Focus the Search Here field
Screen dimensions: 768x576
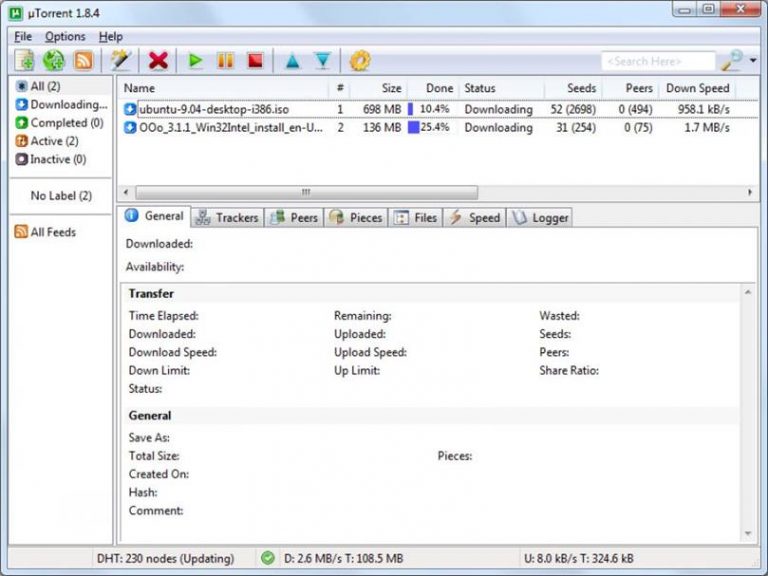point(658,61)
